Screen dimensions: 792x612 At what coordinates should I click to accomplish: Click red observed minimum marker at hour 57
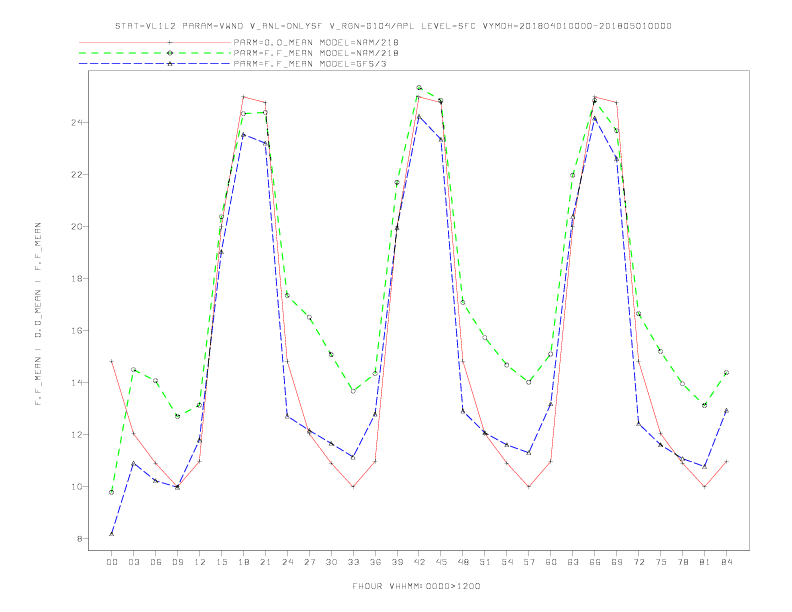pyautogui.click(x=529, y=487)
